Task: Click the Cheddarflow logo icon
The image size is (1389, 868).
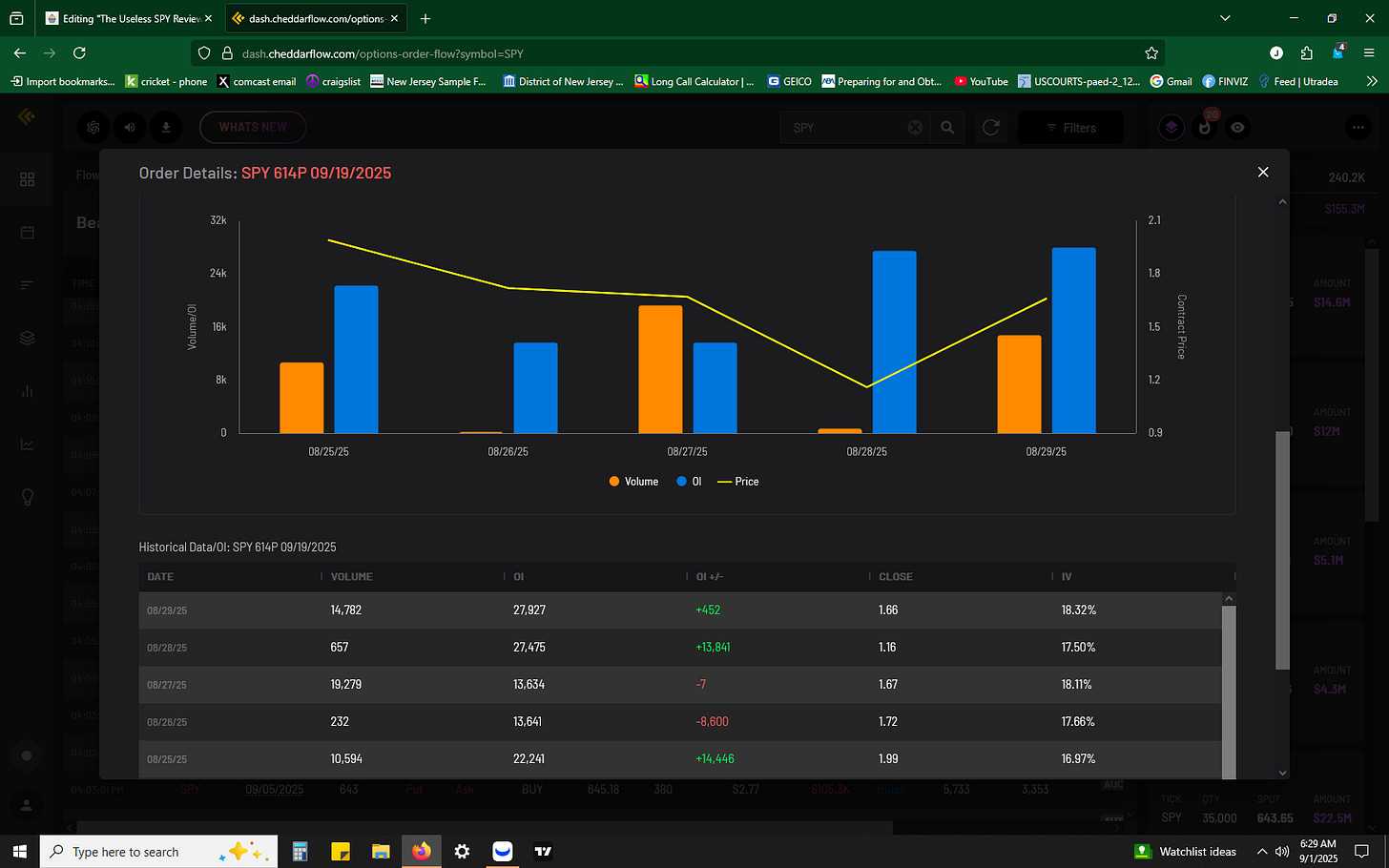Action: pyautogui.click(x=27, y=116)
